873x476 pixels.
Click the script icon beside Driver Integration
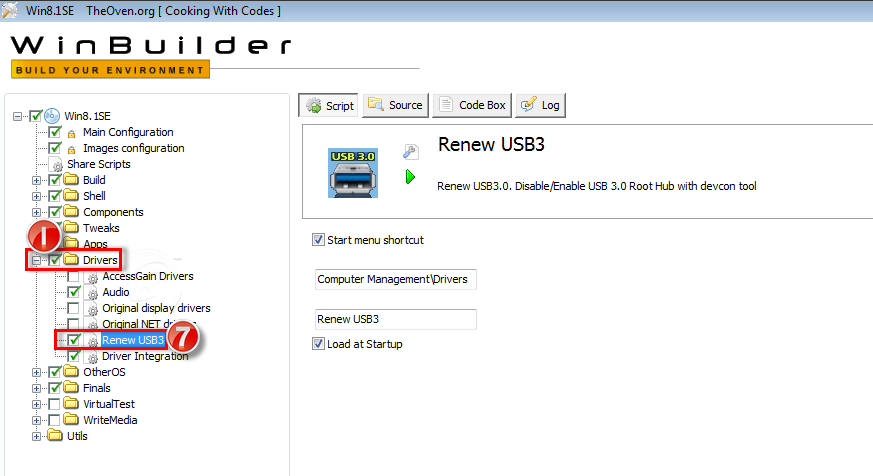pyautogui.click(x=92, y=357)
